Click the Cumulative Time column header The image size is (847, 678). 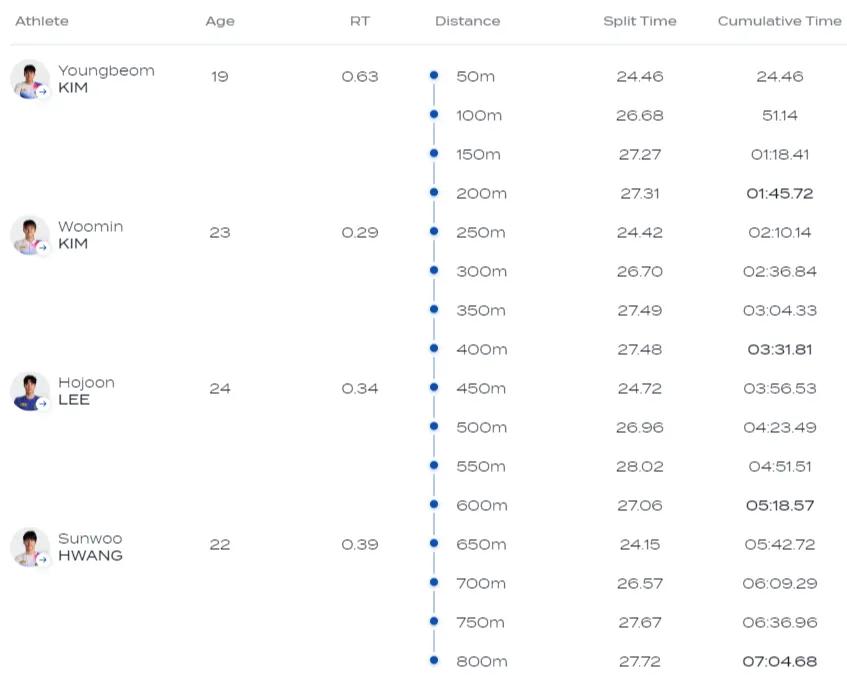pyautogui.click(x=779, y=21)
